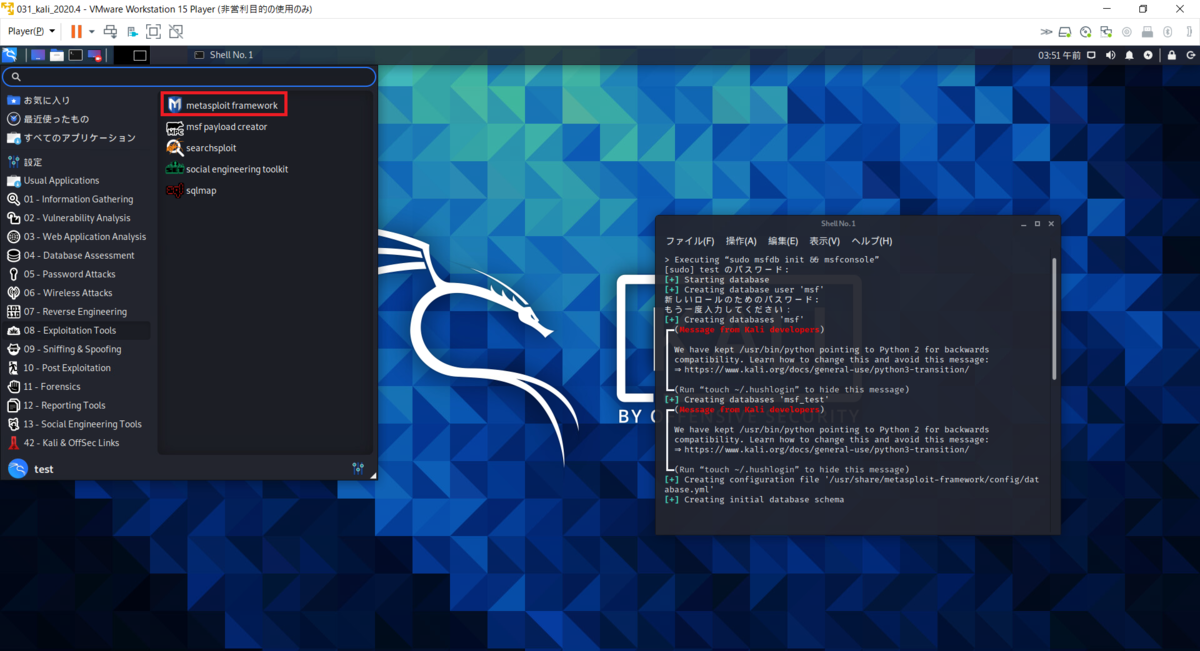Screen dimensions: 1200x651
Task: Open Usual Applications category
Action: [78, 181]
